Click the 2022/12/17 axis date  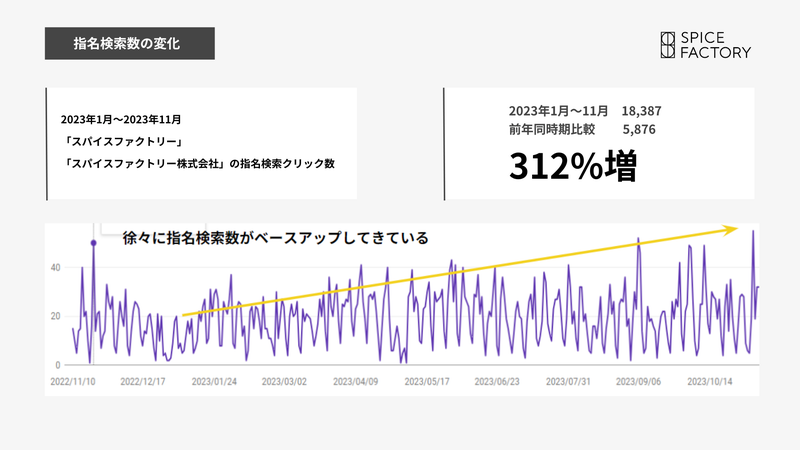click(143, 382)
